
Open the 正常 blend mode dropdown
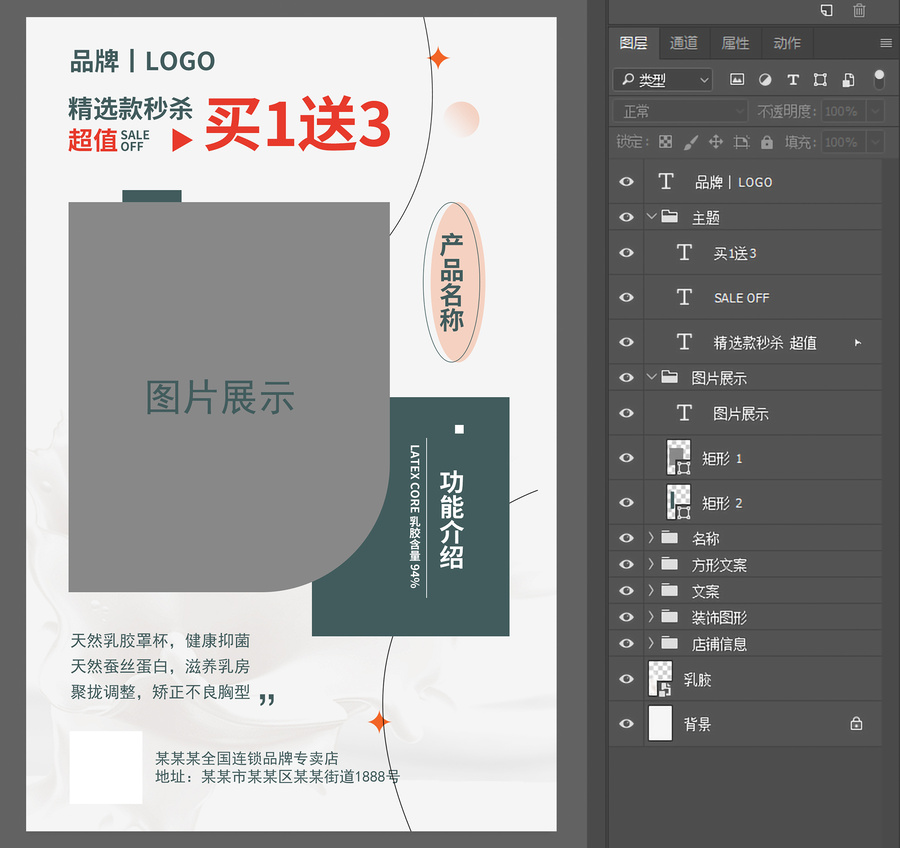pyautogui.click(x=680, y=111)
